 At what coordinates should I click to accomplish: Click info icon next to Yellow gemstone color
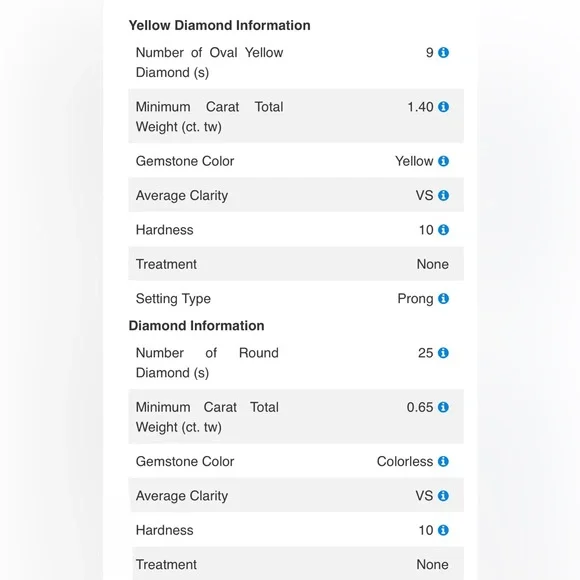(443, 161)
